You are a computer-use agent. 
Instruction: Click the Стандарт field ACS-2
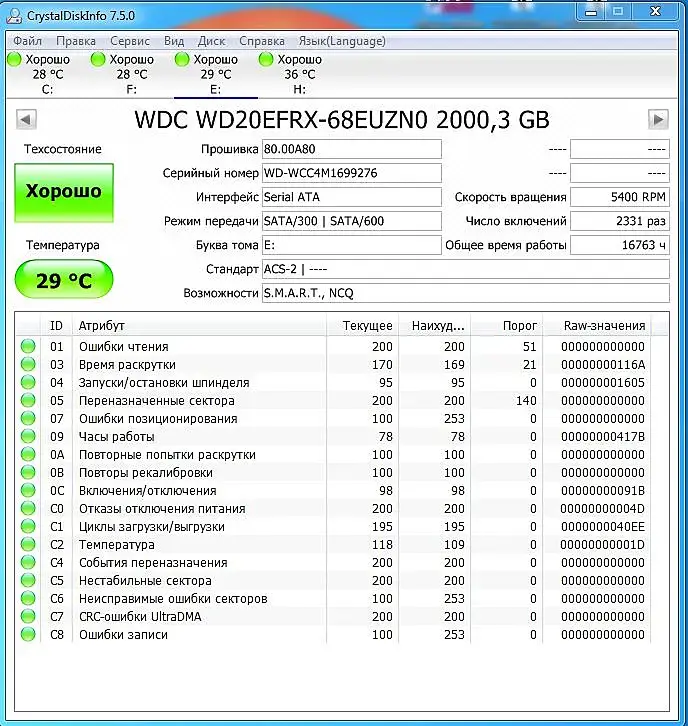tap(466, 269)
